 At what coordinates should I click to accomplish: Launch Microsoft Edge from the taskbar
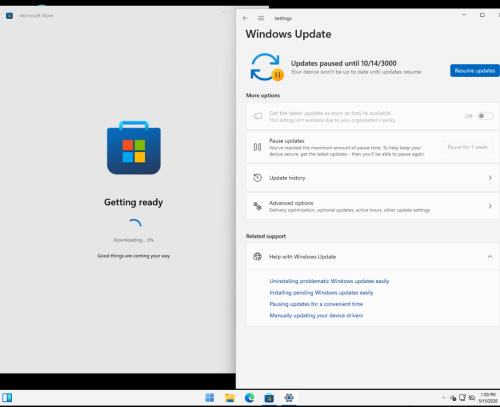[x=249, y=398]
